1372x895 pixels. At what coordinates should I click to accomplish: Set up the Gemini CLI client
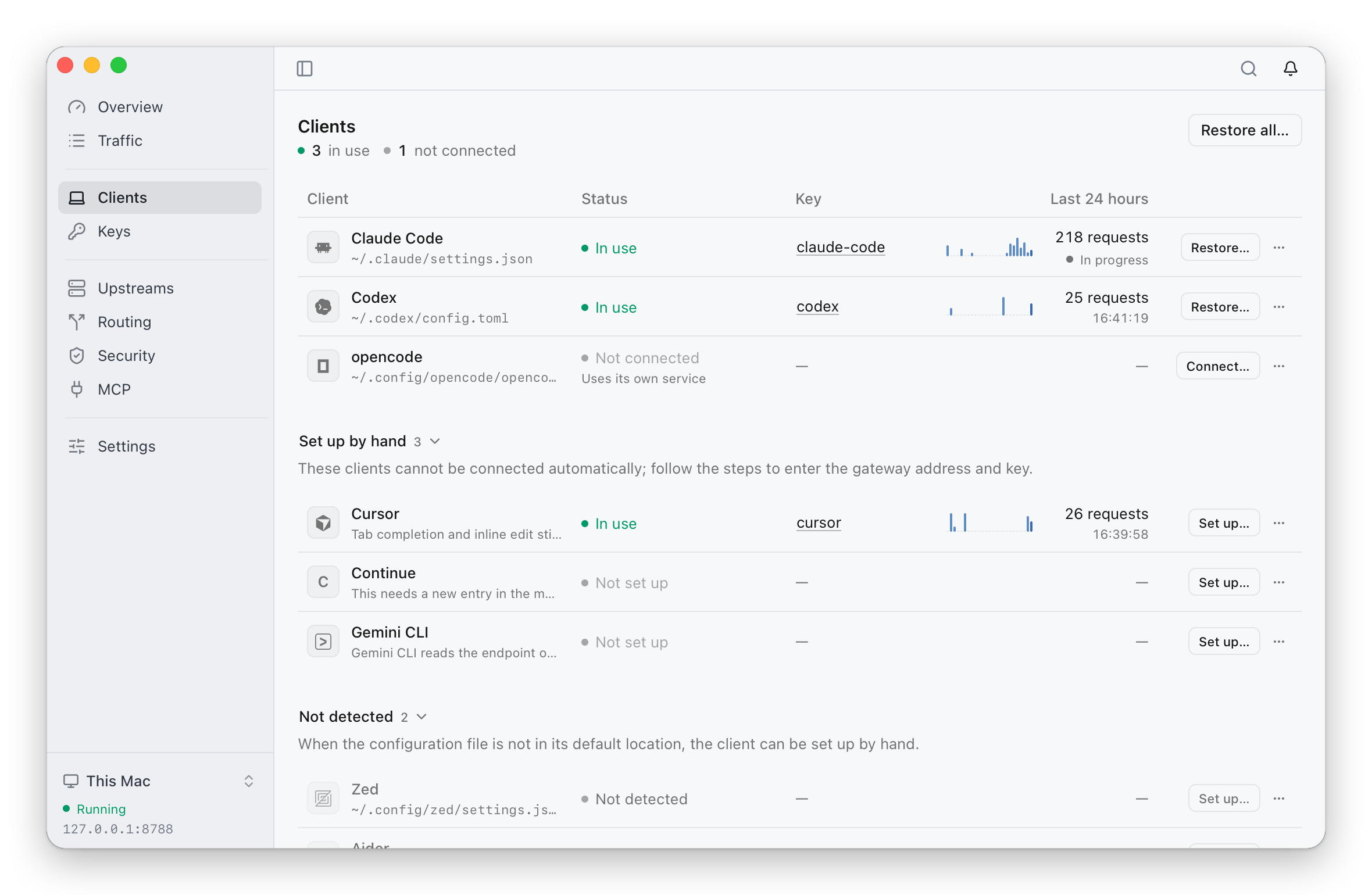(x=1224, y=642)
